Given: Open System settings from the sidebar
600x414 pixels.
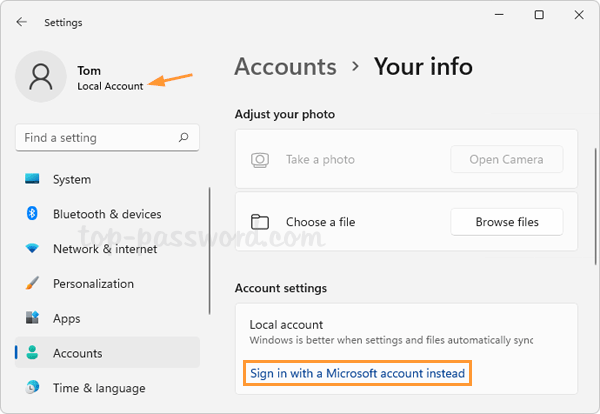Looking at the screenshot, I should 71,180.
